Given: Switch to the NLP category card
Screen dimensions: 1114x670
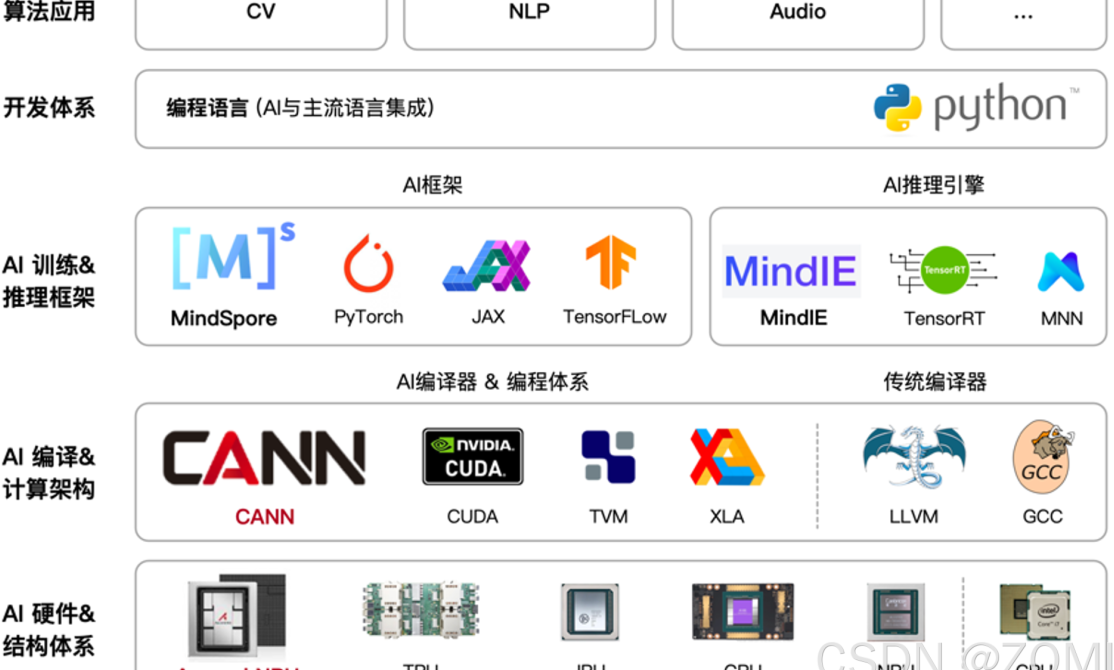Looking at the screenshot, I should tap(528, 13).
